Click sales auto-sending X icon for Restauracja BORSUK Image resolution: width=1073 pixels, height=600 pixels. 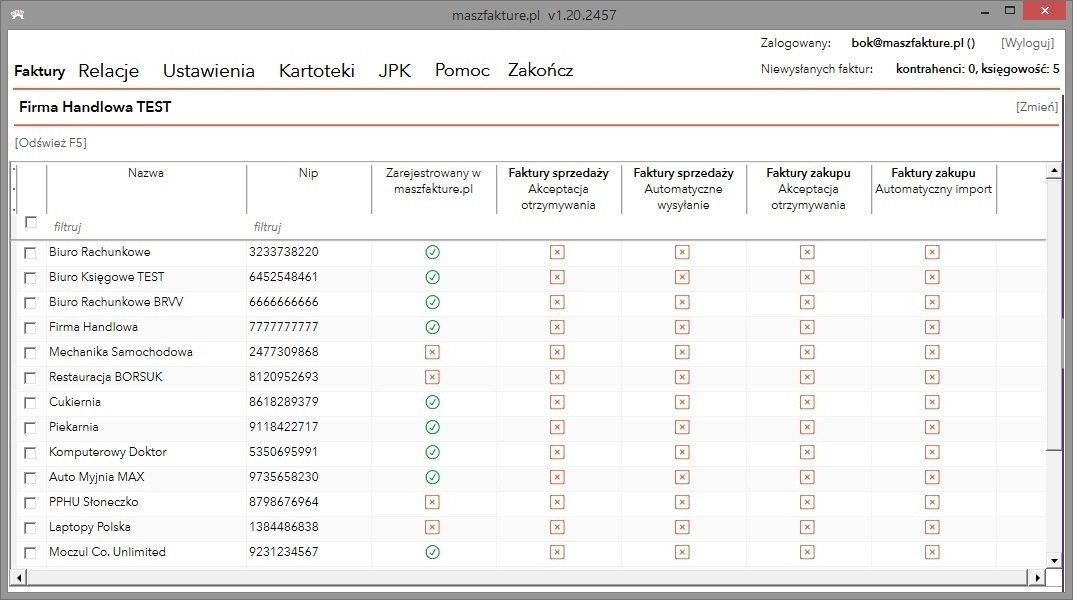click(x=682, y=377)
